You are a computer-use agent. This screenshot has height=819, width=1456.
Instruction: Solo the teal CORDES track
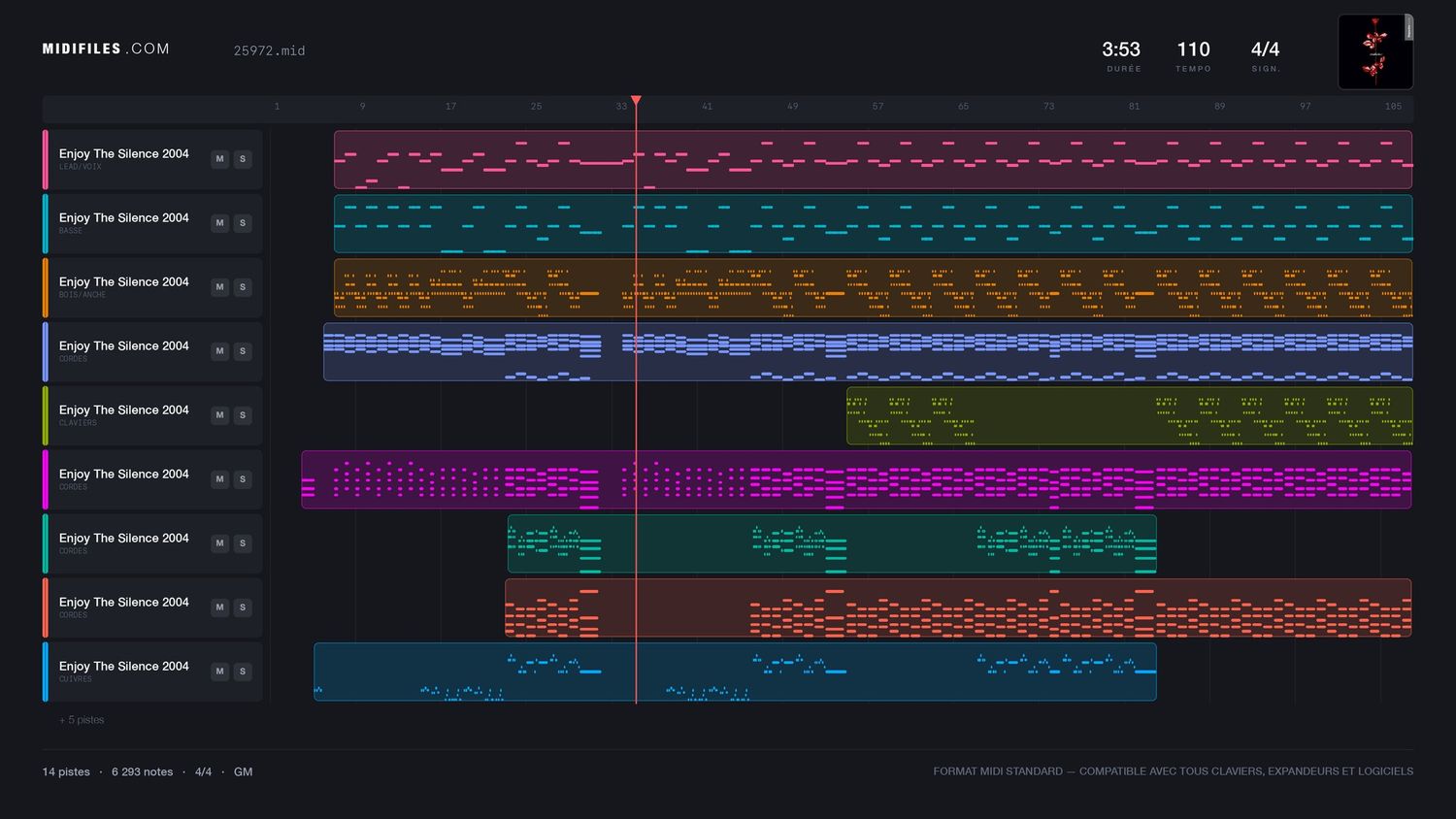(x=243, y=543)
